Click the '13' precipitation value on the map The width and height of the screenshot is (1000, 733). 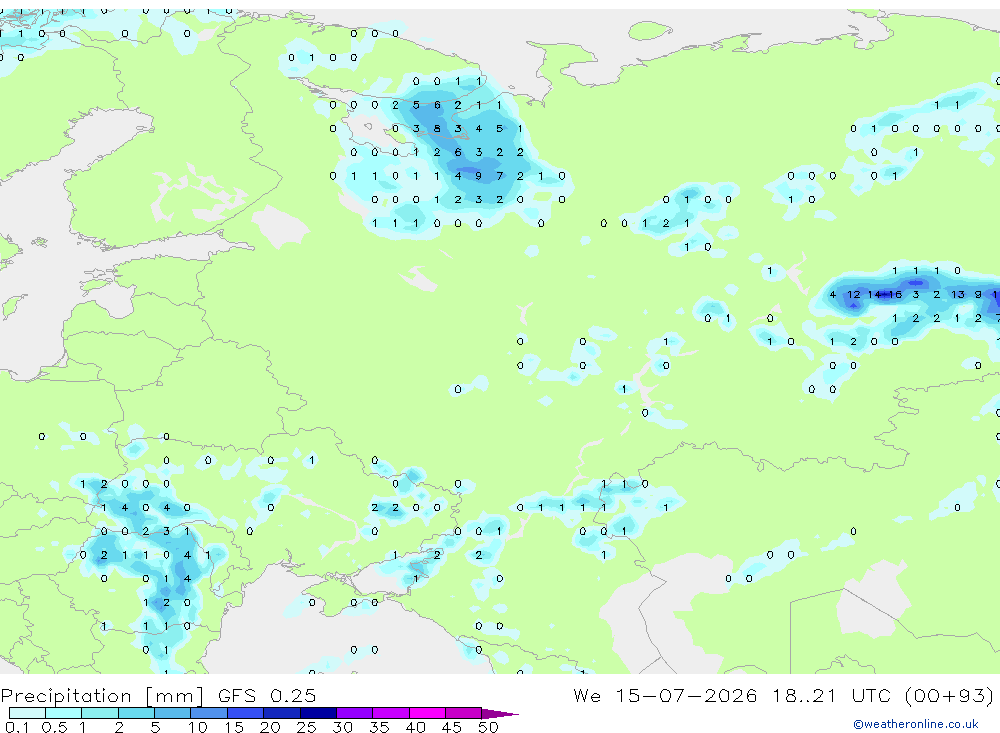(957, 294)
